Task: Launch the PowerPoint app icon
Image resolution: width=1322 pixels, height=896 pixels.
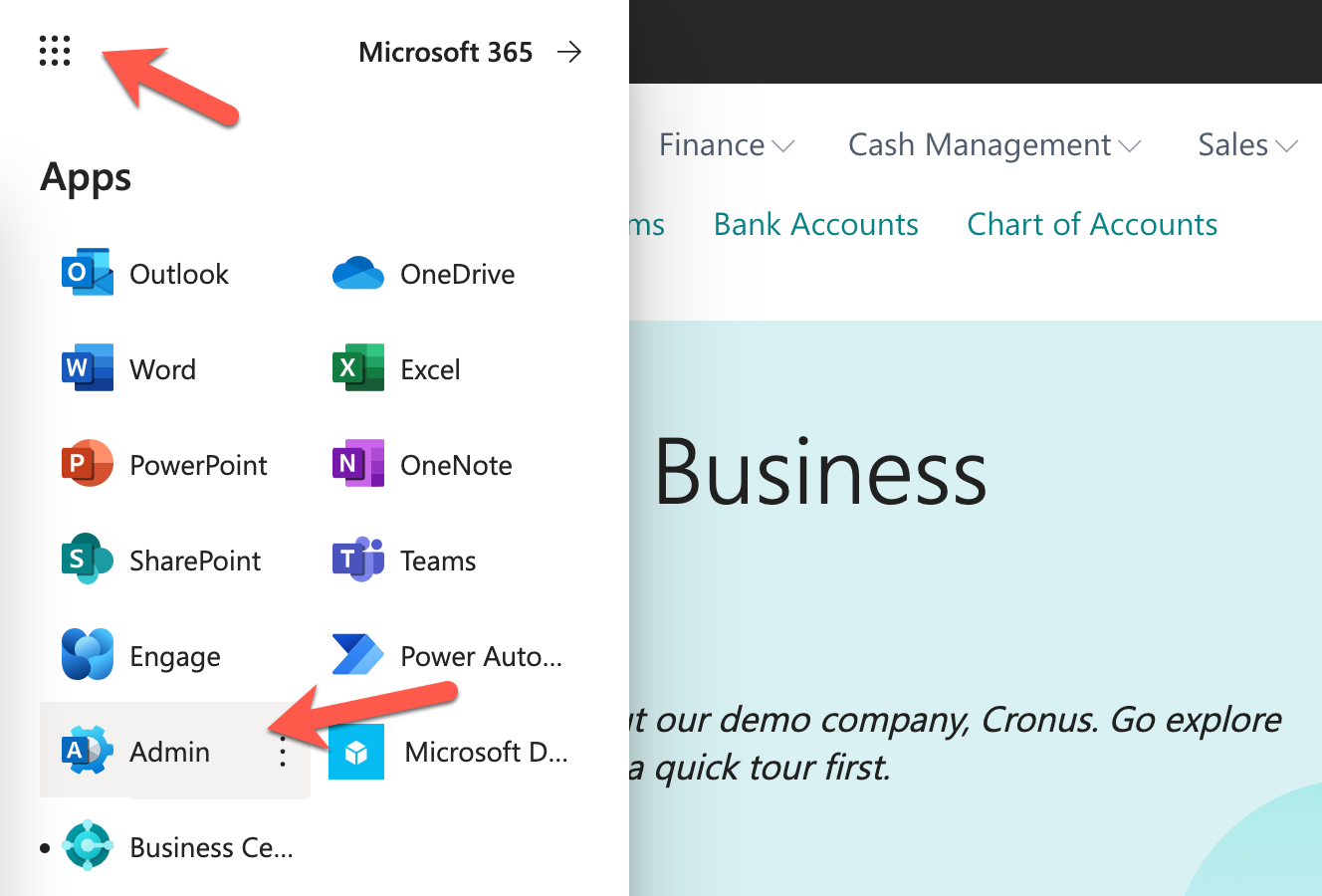Action: coord(88,465)
